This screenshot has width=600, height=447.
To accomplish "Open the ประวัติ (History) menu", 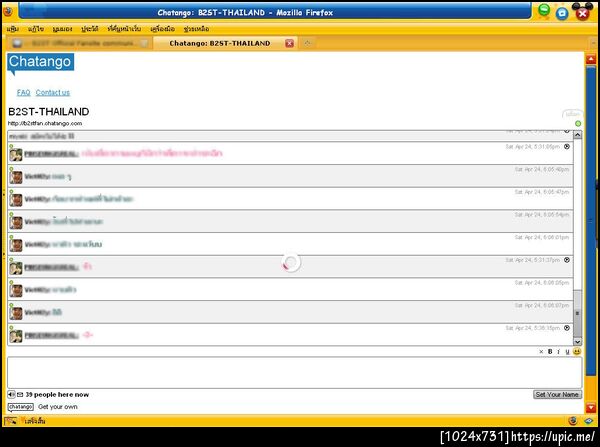I will tap(90, 29).
